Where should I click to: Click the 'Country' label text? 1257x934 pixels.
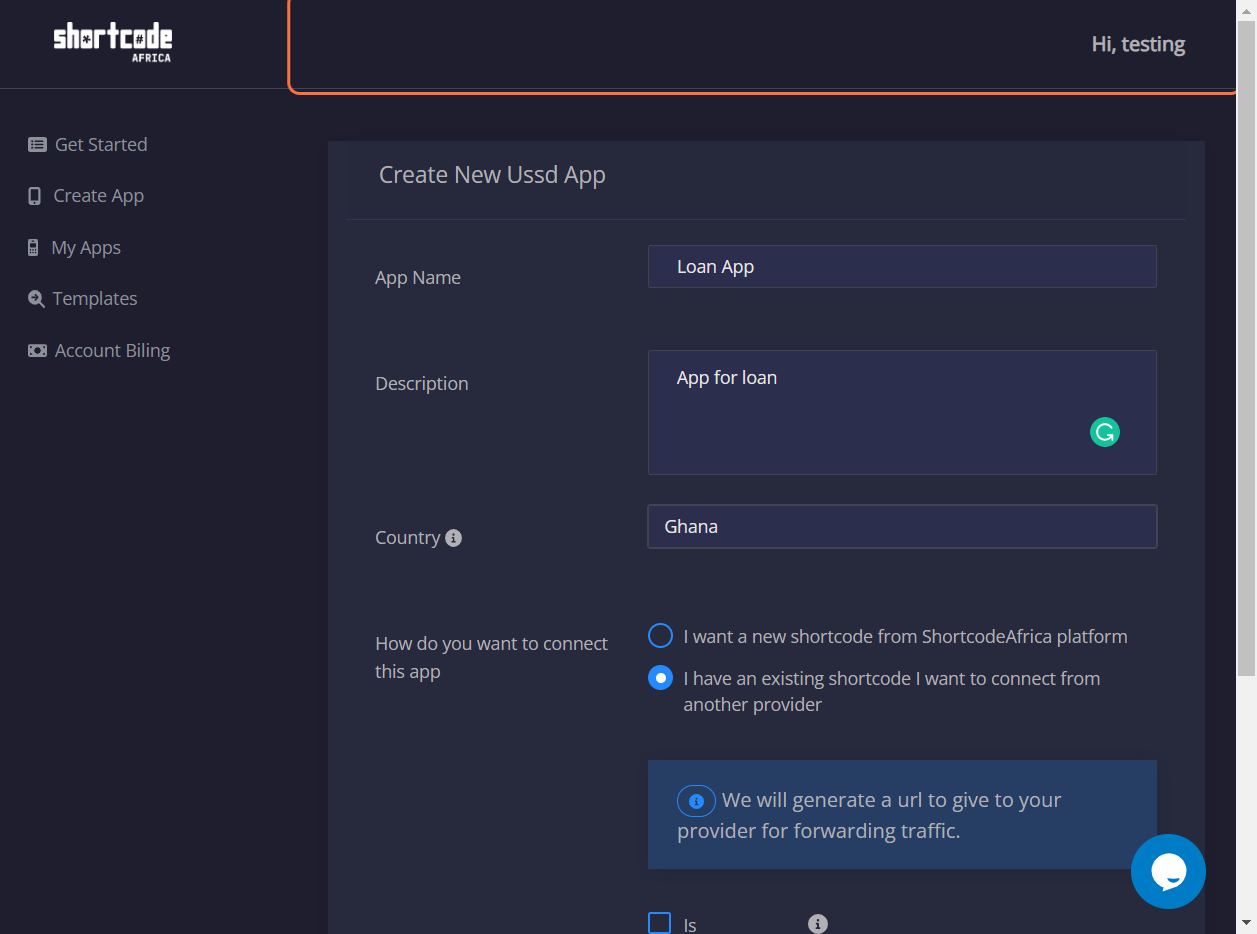click(408, 538)
